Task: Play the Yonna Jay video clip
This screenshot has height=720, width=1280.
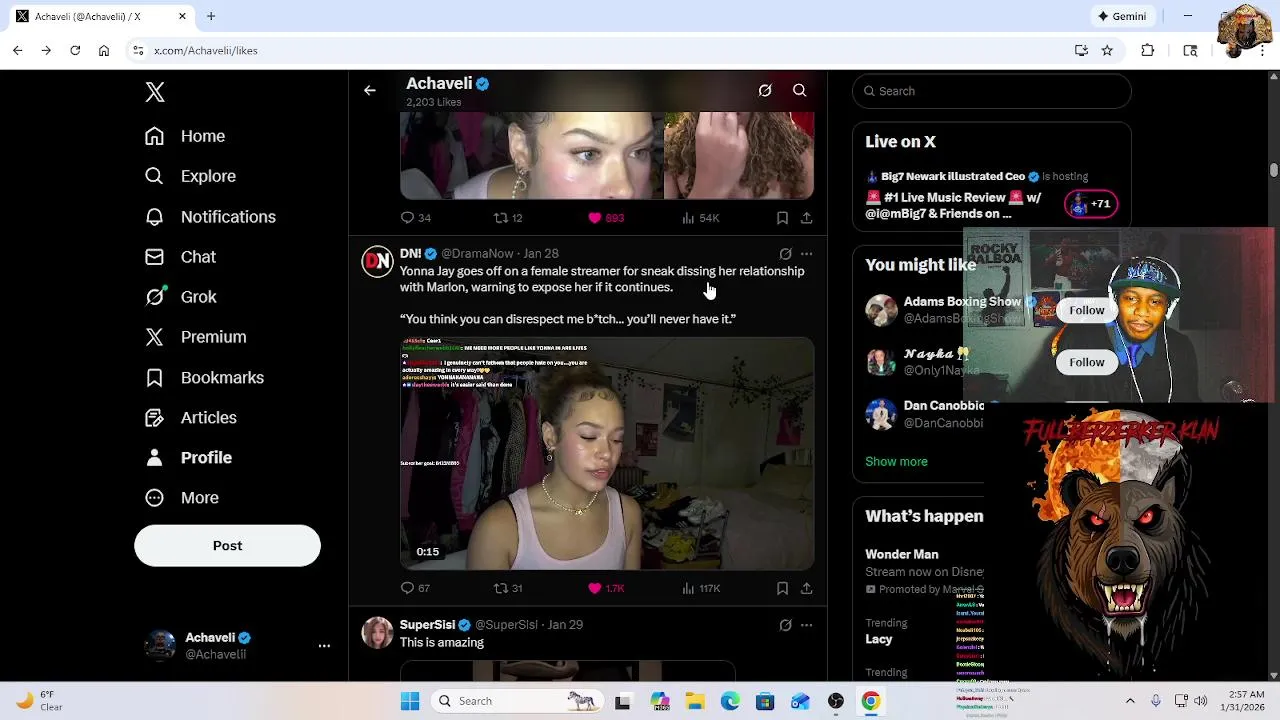Action: (607, 454)
